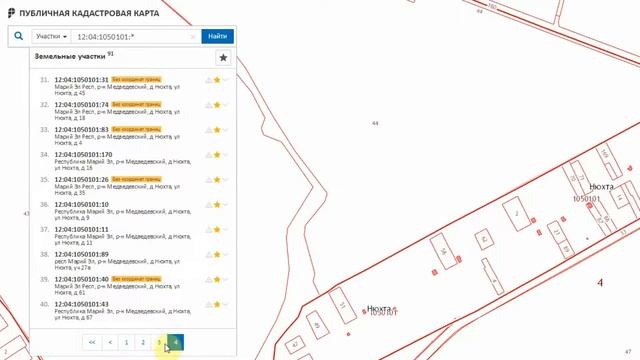Screen dimensions: 640x360
Task: Click the triangle icon on row 12:04:1050101:11
Action: point(209,230)
